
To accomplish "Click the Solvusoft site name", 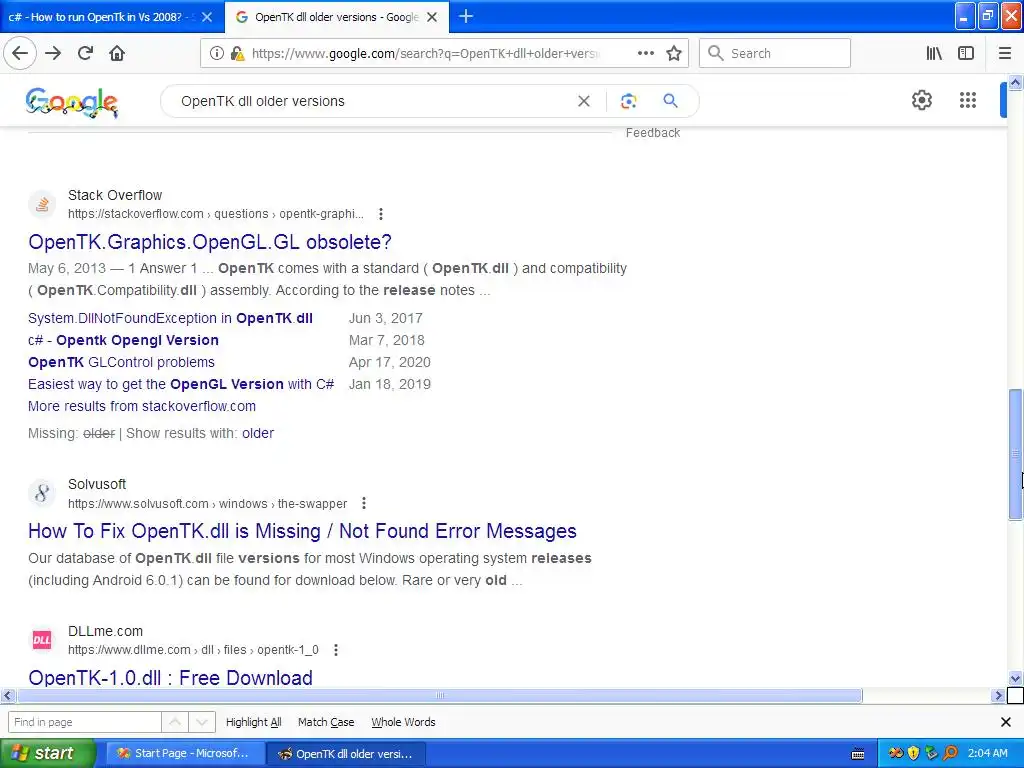I will coord(97,485).
